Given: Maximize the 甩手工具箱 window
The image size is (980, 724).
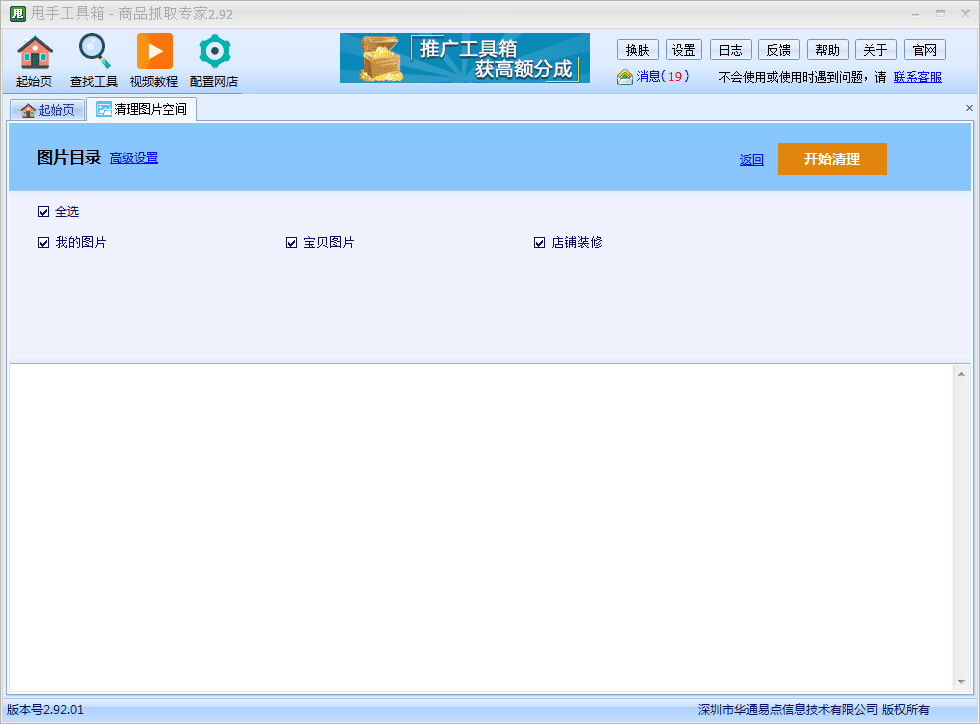Looking at the screenshot, I should coord(940,14).
